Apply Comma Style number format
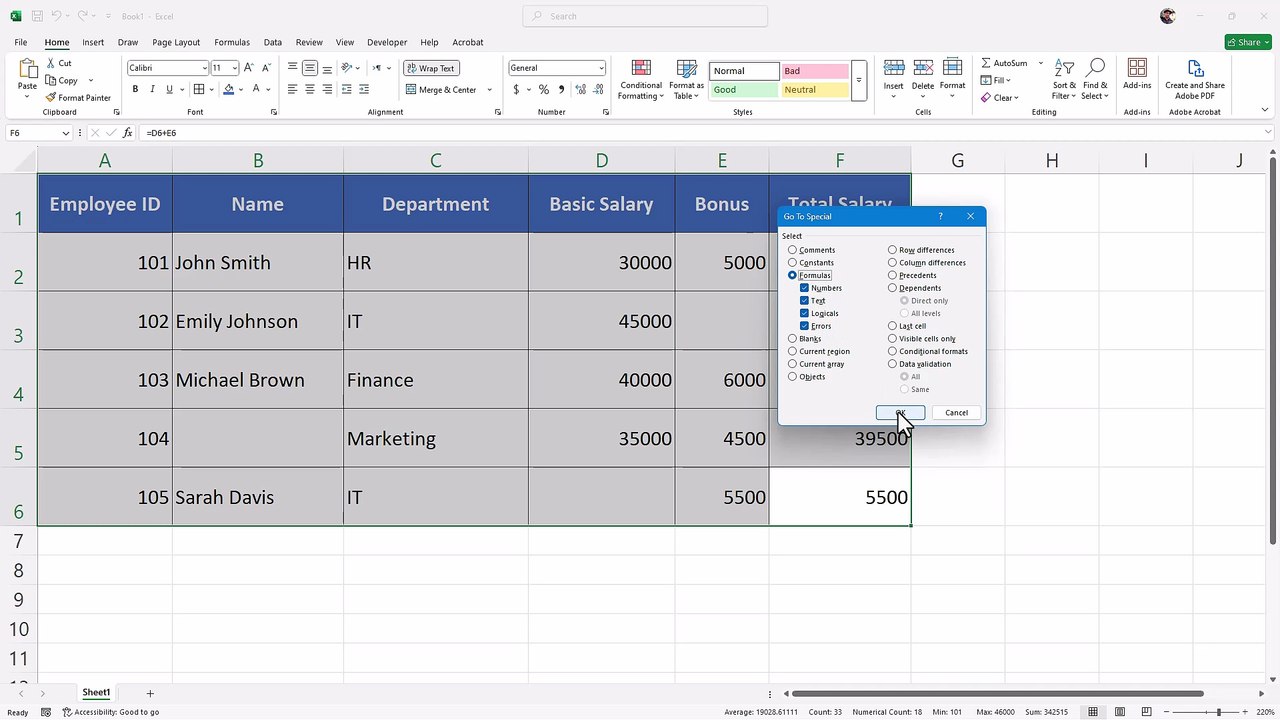1280x720 pixels. [561, 89]
